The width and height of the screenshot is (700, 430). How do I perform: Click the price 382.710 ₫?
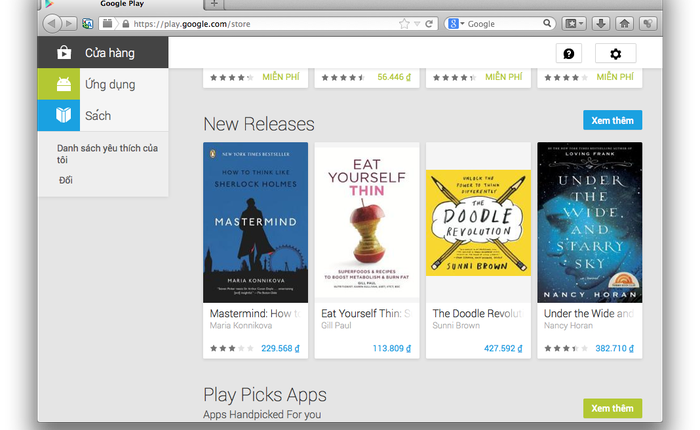click(615, 348)
